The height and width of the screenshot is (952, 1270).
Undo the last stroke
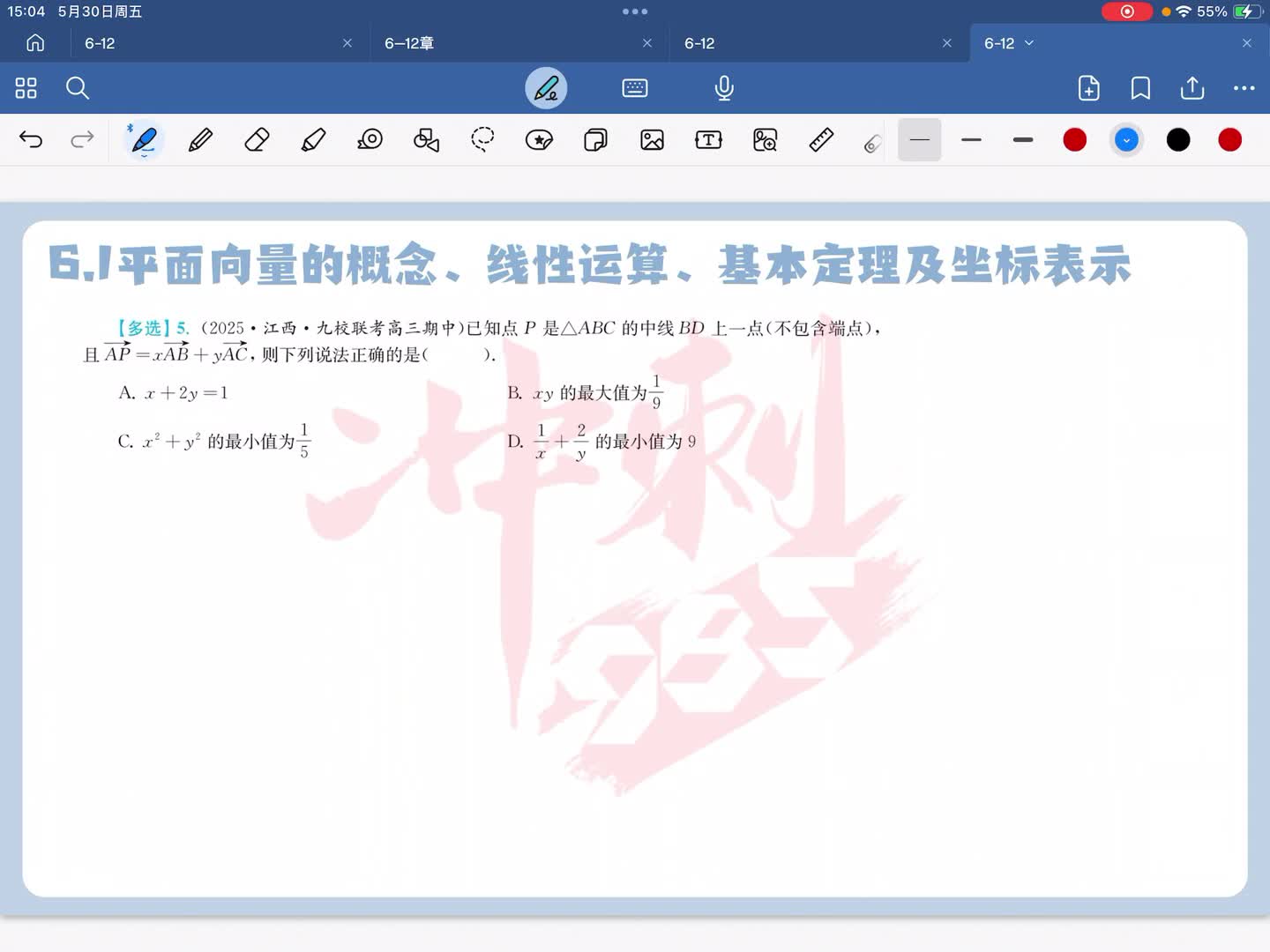coord(31,140)
